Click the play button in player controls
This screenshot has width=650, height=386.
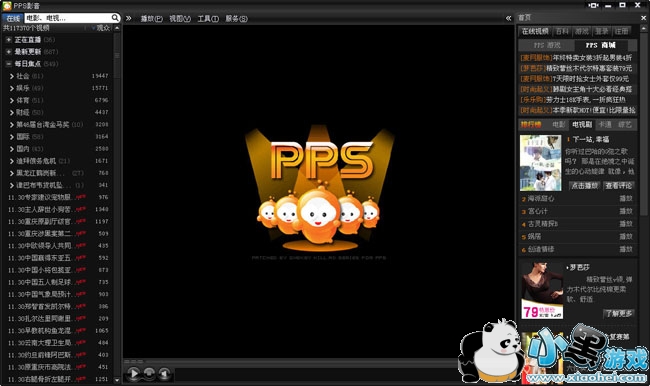click(134, 374)
